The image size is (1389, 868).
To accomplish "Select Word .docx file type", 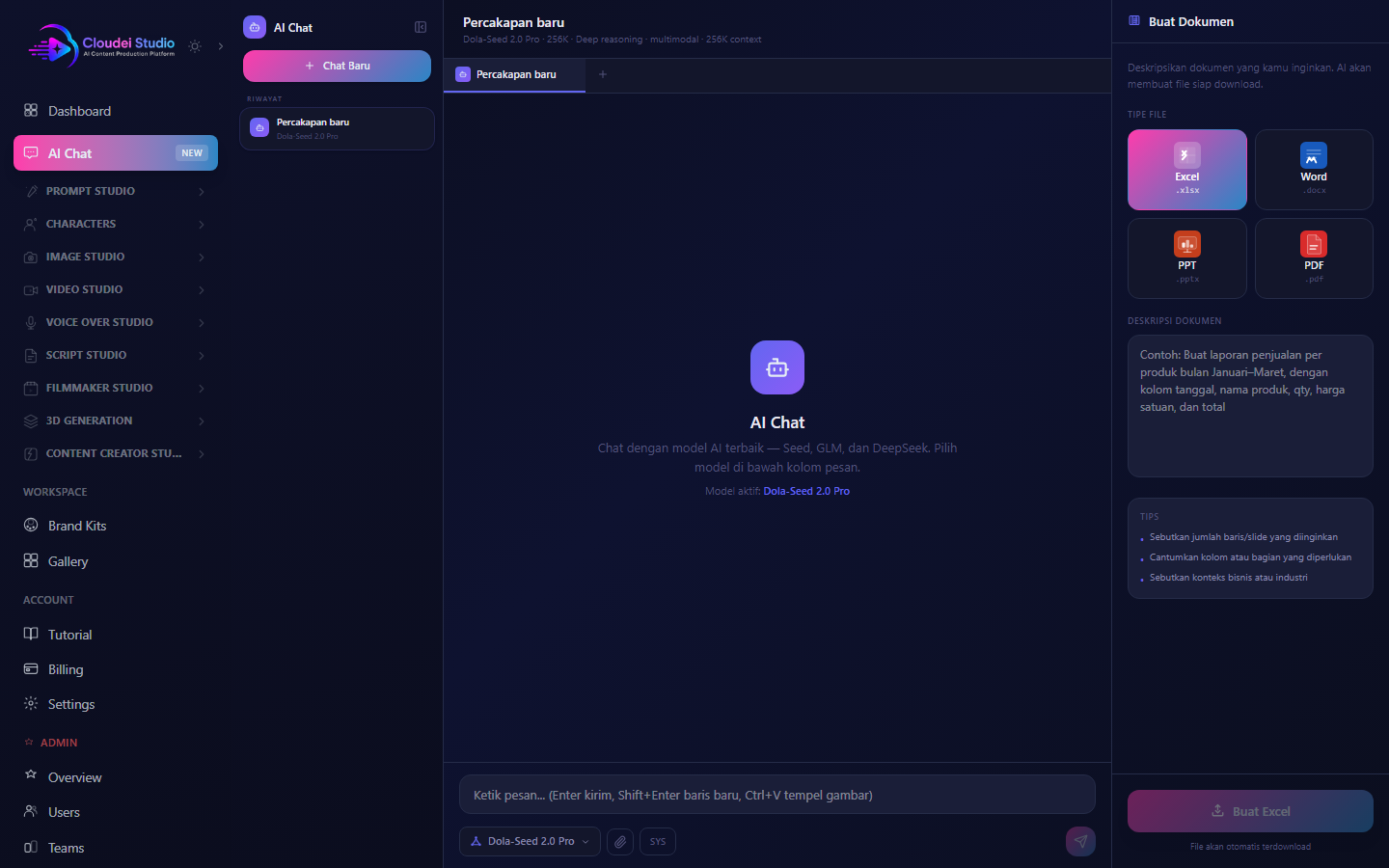I will pos(1314,170).
